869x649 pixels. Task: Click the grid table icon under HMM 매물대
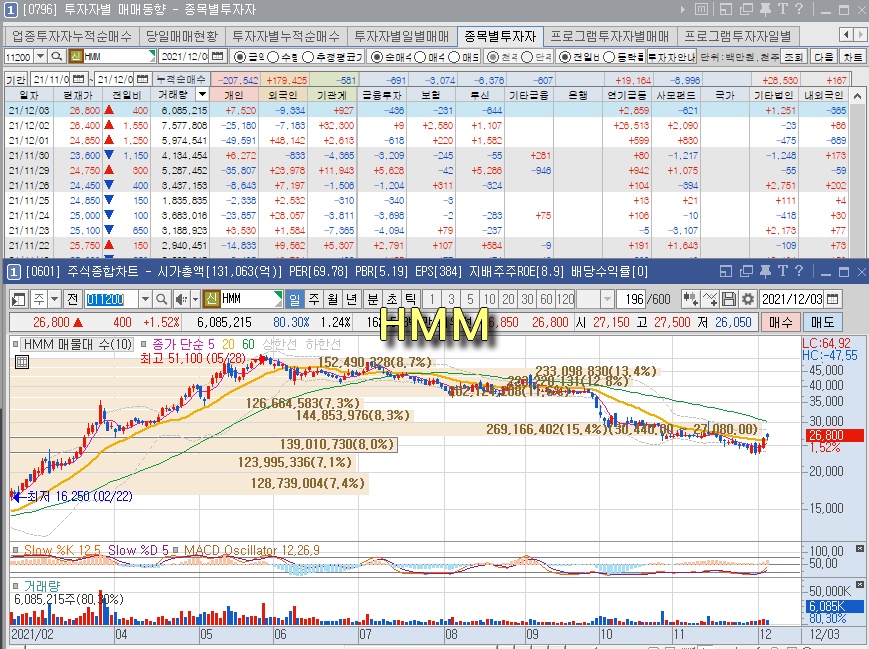tap(22, 362)
